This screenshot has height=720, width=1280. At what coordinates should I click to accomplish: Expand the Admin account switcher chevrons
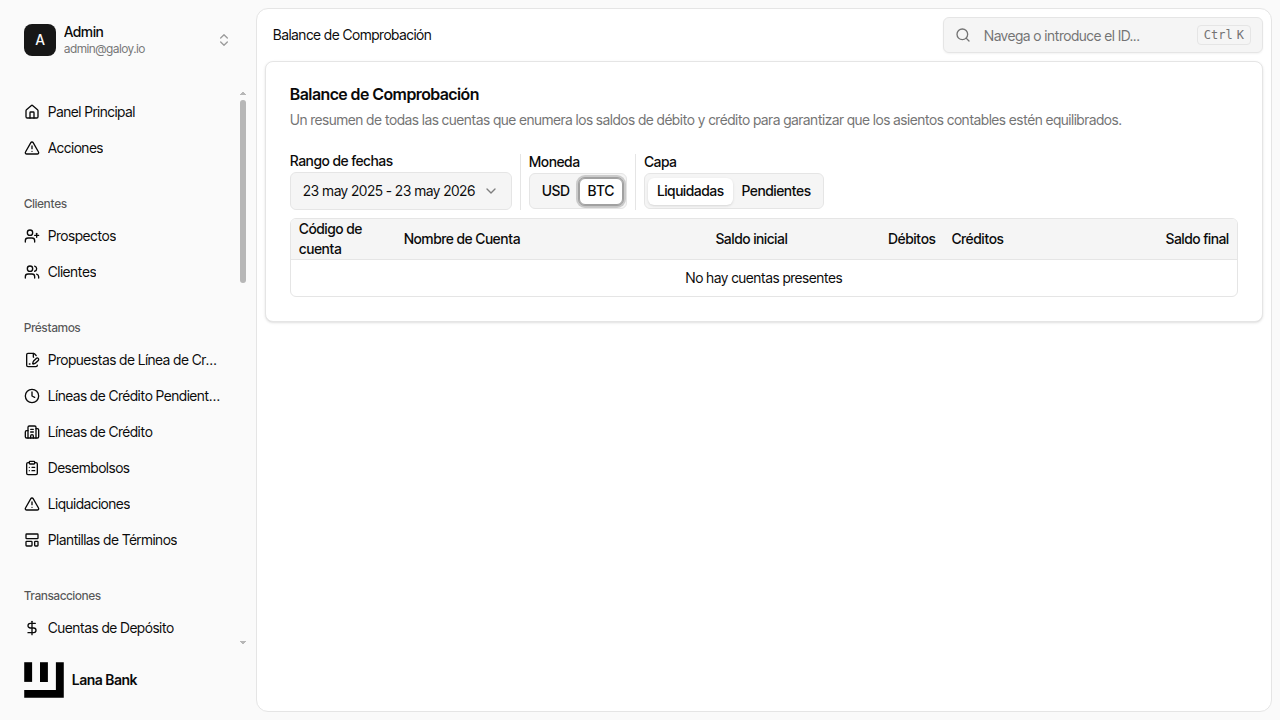224,40
